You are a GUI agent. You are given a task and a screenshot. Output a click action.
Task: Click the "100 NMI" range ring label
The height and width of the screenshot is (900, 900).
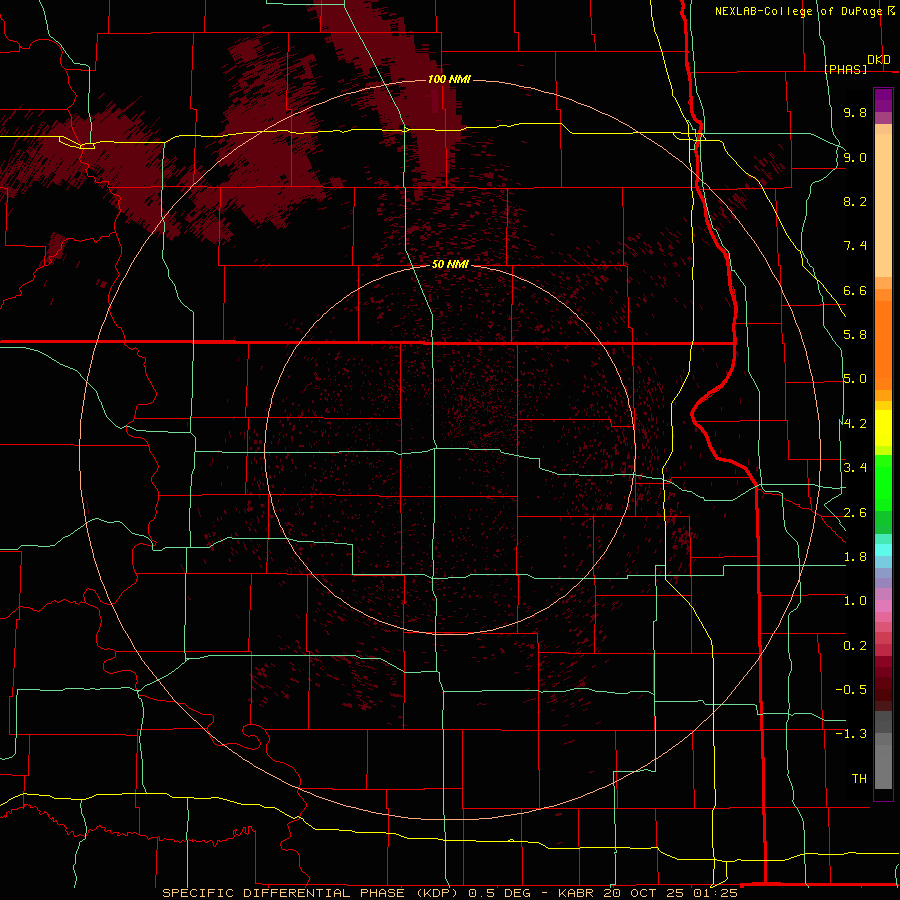click(449, 79)
